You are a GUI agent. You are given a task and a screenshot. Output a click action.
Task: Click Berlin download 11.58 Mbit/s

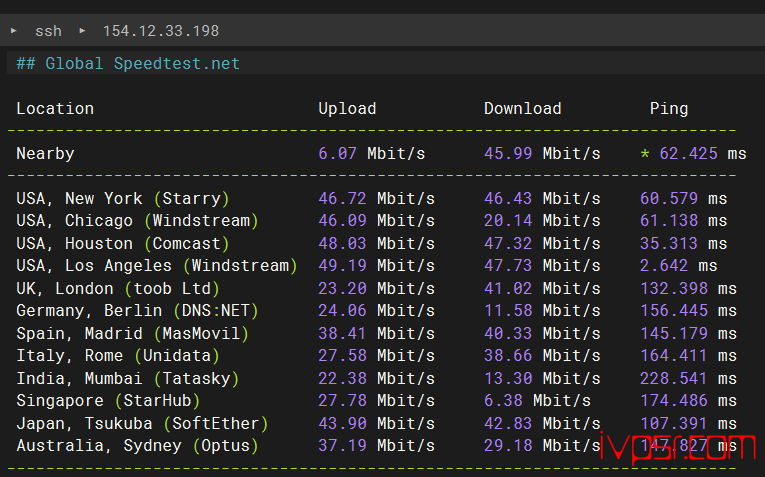(x=542, y=310)
